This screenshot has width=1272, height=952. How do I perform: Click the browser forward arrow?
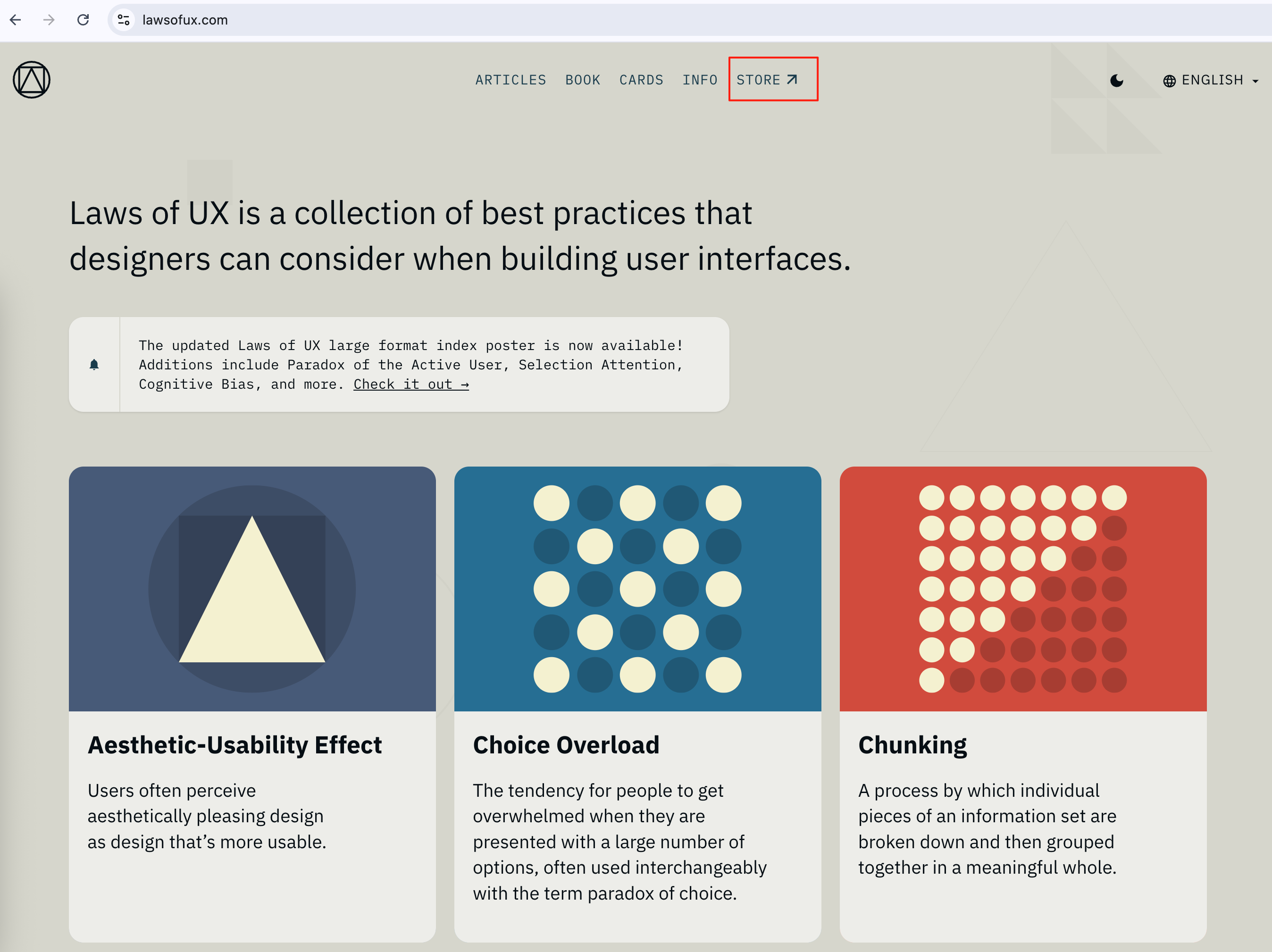coord(49,20)
